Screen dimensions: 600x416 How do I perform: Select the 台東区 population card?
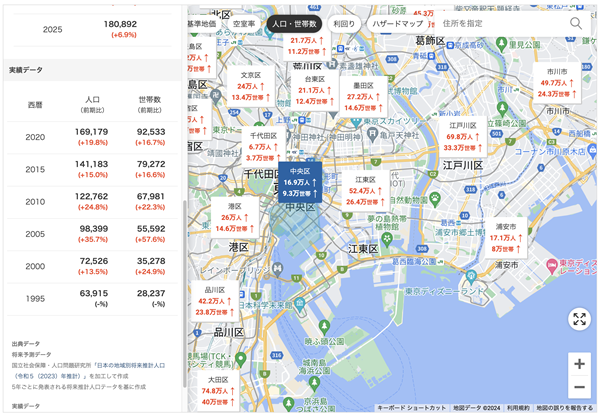[315, 90]
